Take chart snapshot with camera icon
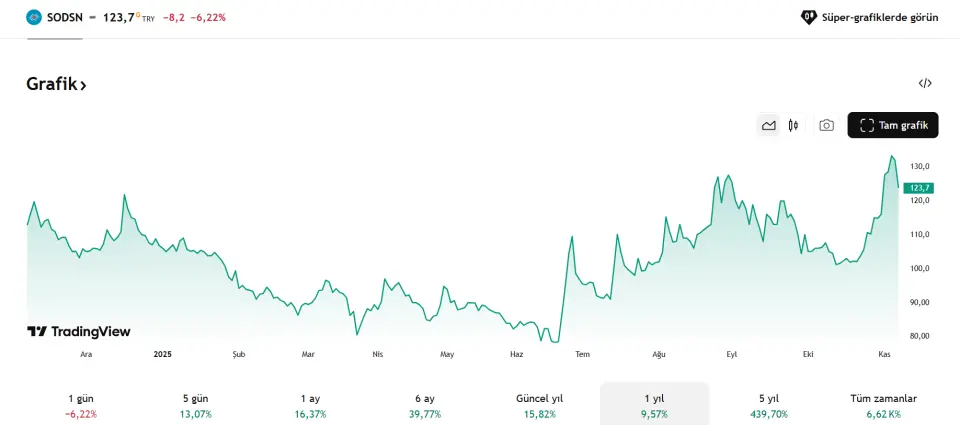The image size is (960, 425). pyautogui.click(x=826, y=125)
